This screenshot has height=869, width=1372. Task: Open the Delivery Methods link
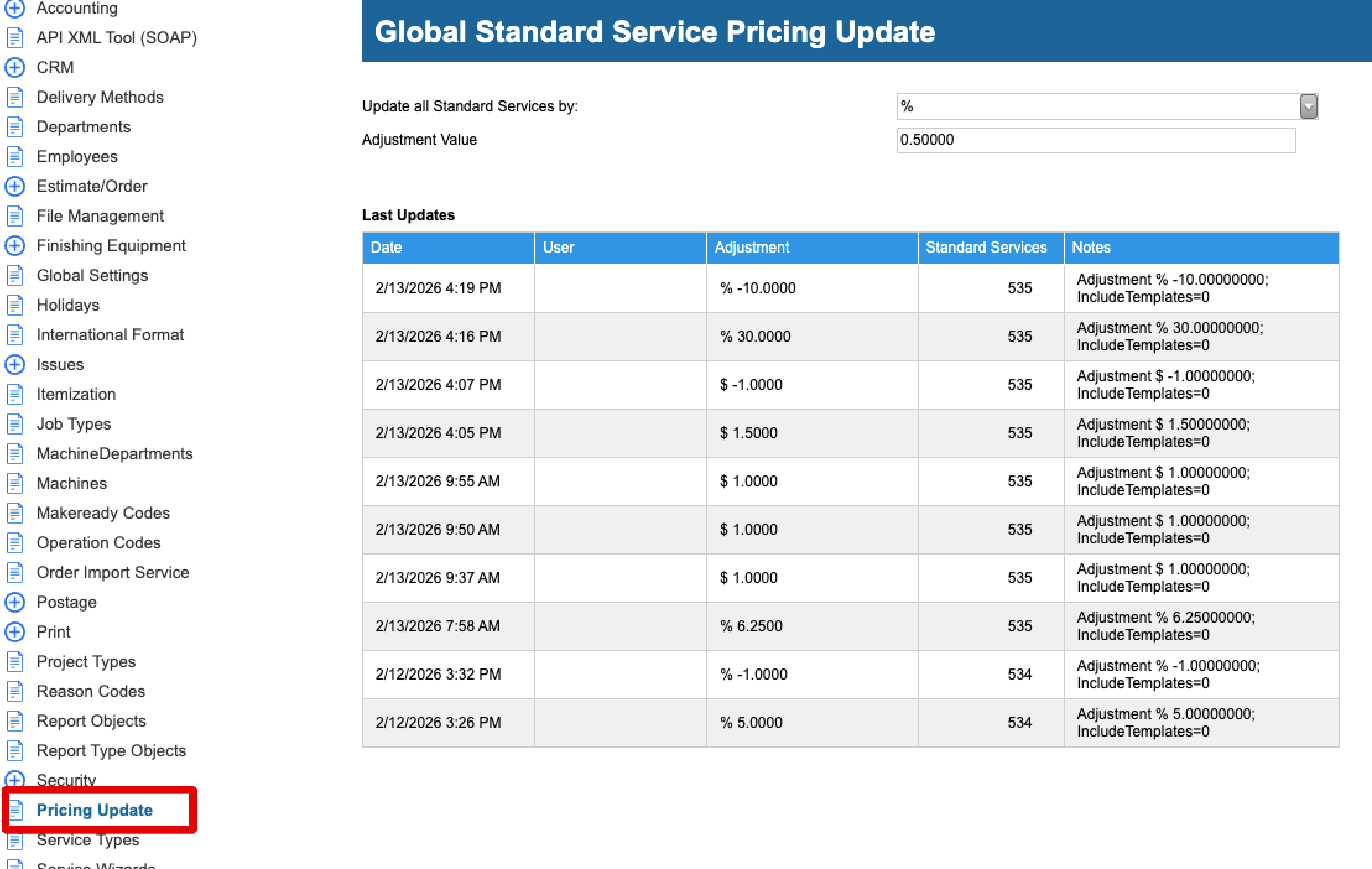point(100,97)
